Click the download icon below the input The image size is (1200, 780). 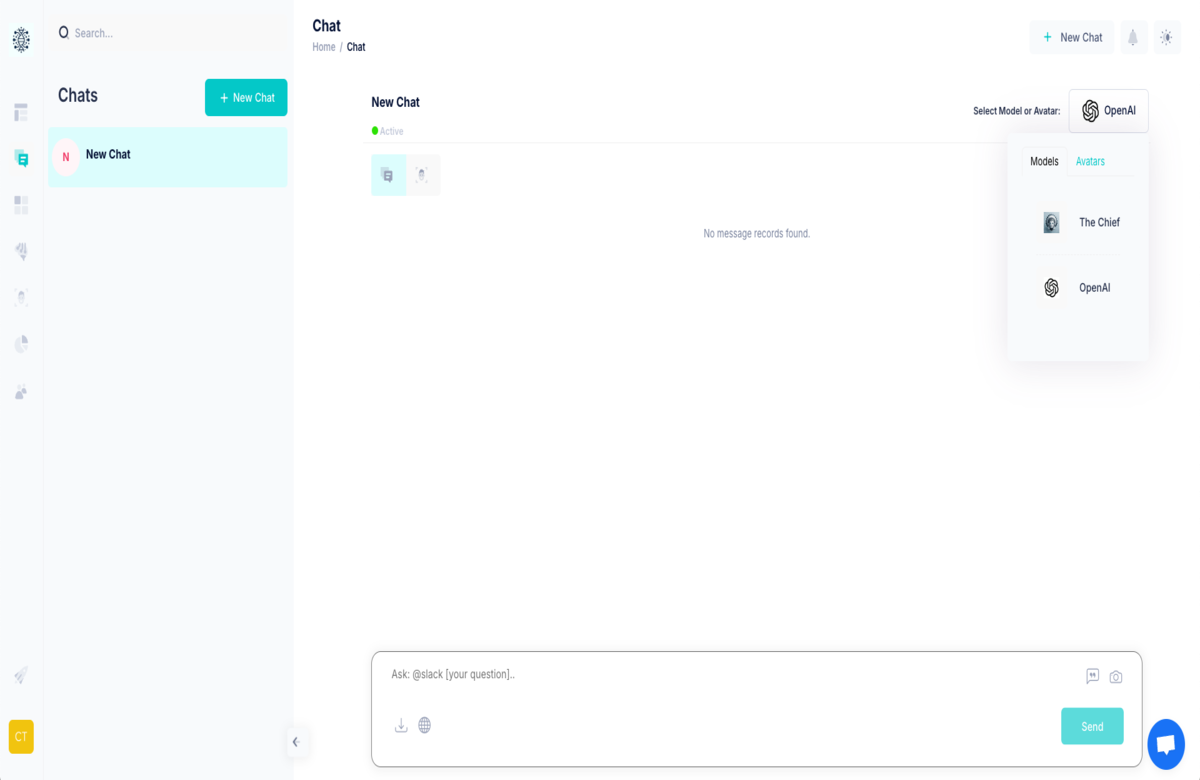pos(401,725)
